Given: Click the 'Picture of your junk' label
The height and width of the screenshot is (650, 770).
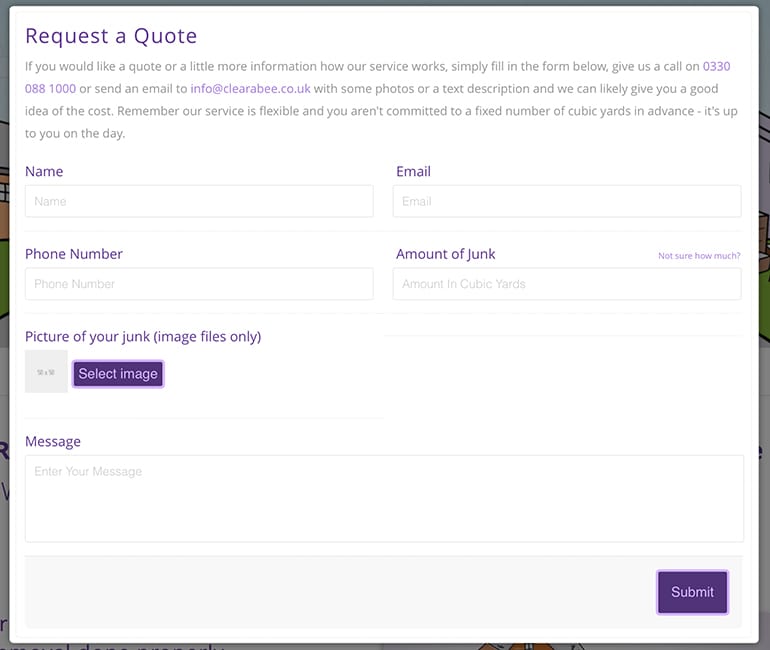Looking at the screenshot, I should pos(143,336).
